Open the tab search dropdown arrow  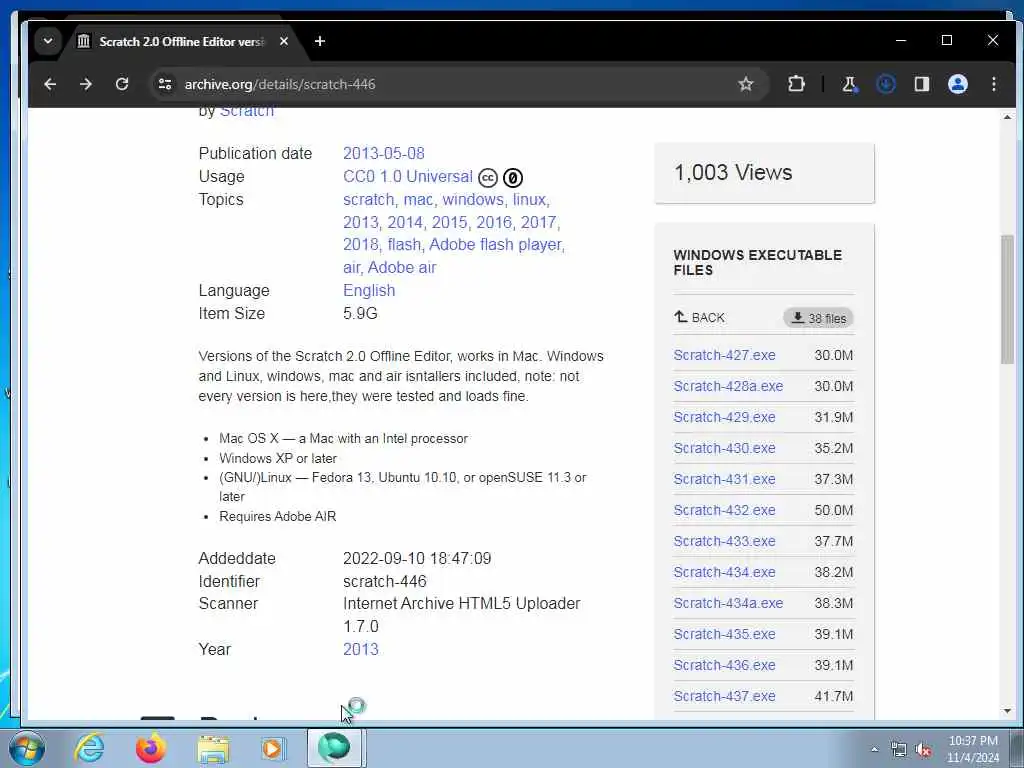[x=48, y=41]
